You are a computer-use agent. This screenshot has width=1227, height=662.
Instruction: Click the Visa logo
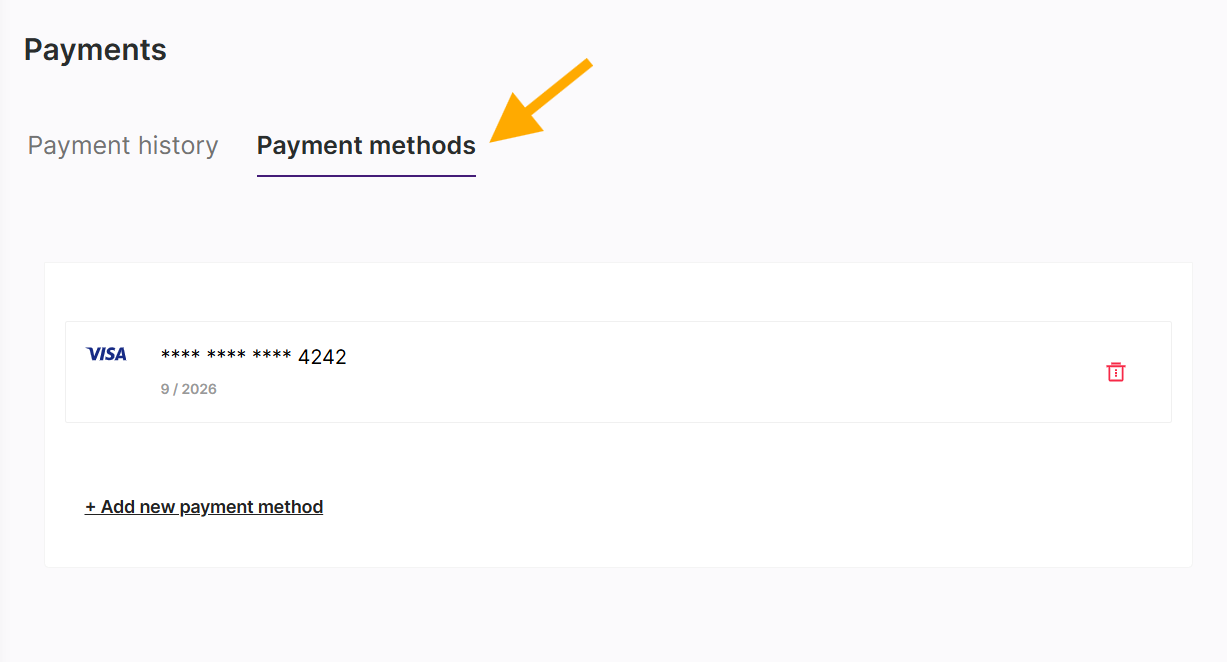[107, 354]
